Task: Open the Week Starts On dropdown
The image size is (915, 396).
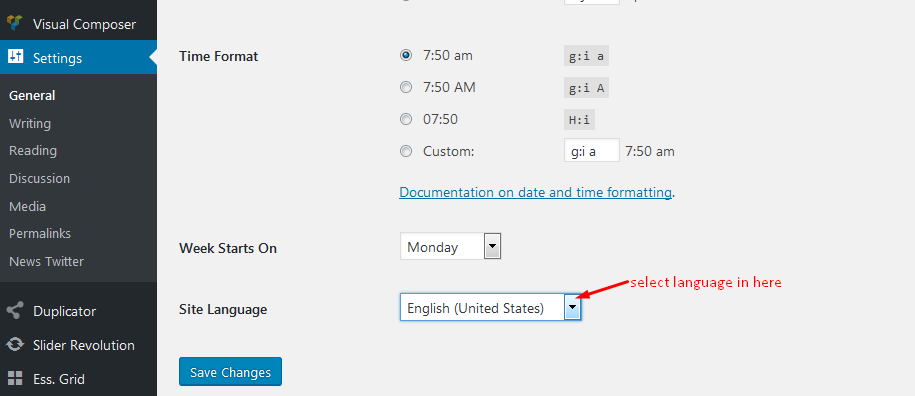Action: (450, 247)
